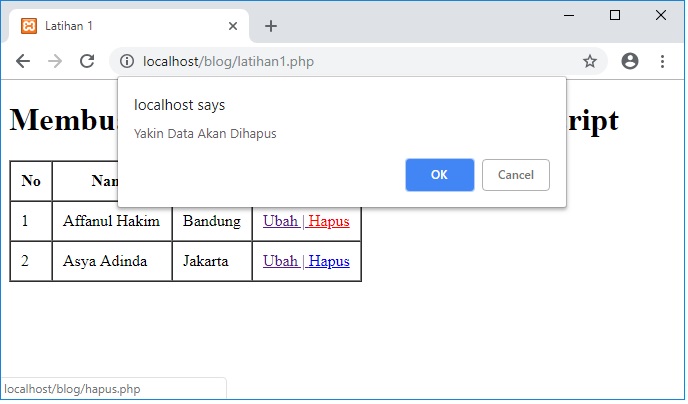Open the Chrome profile avatar
The width and height of the screenshot is (688, 404).
point(630,61)
